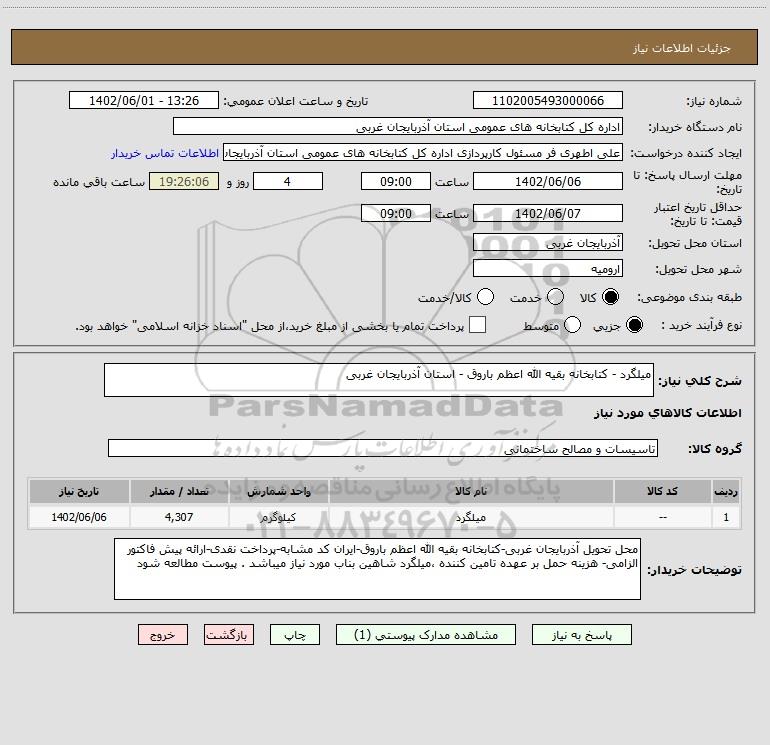Image resolution: width=770 pixels, height=745 pixels.
Task: Click the توضیحات خریدار text area
Action: coord(377,569)
